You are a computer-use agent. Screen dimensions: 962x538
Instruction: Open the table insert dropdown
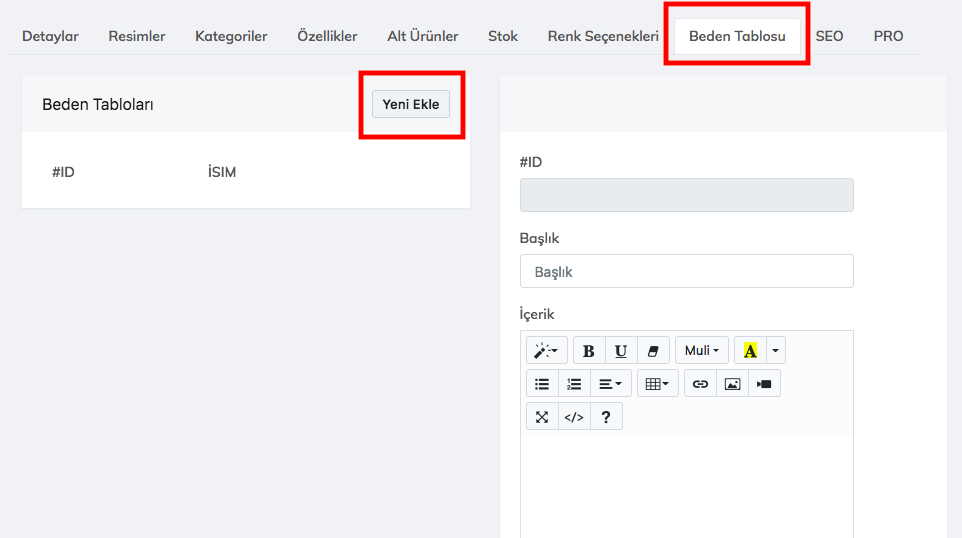[657, 384]
